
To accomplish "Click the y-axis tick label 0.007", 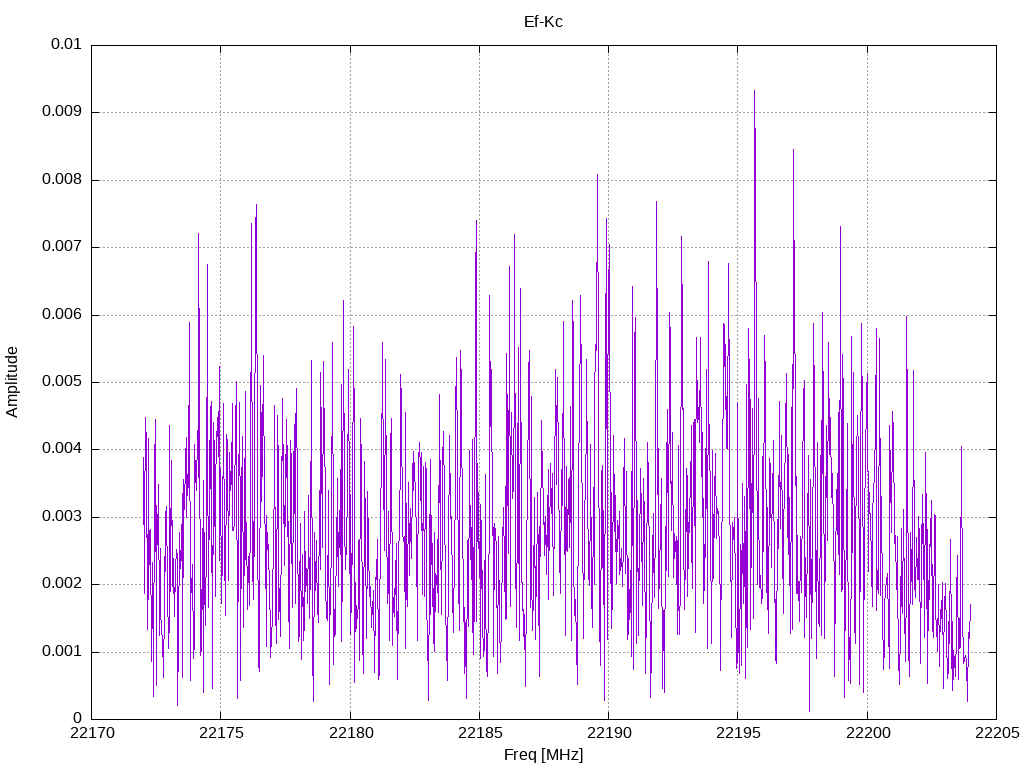I will [61, 246].
